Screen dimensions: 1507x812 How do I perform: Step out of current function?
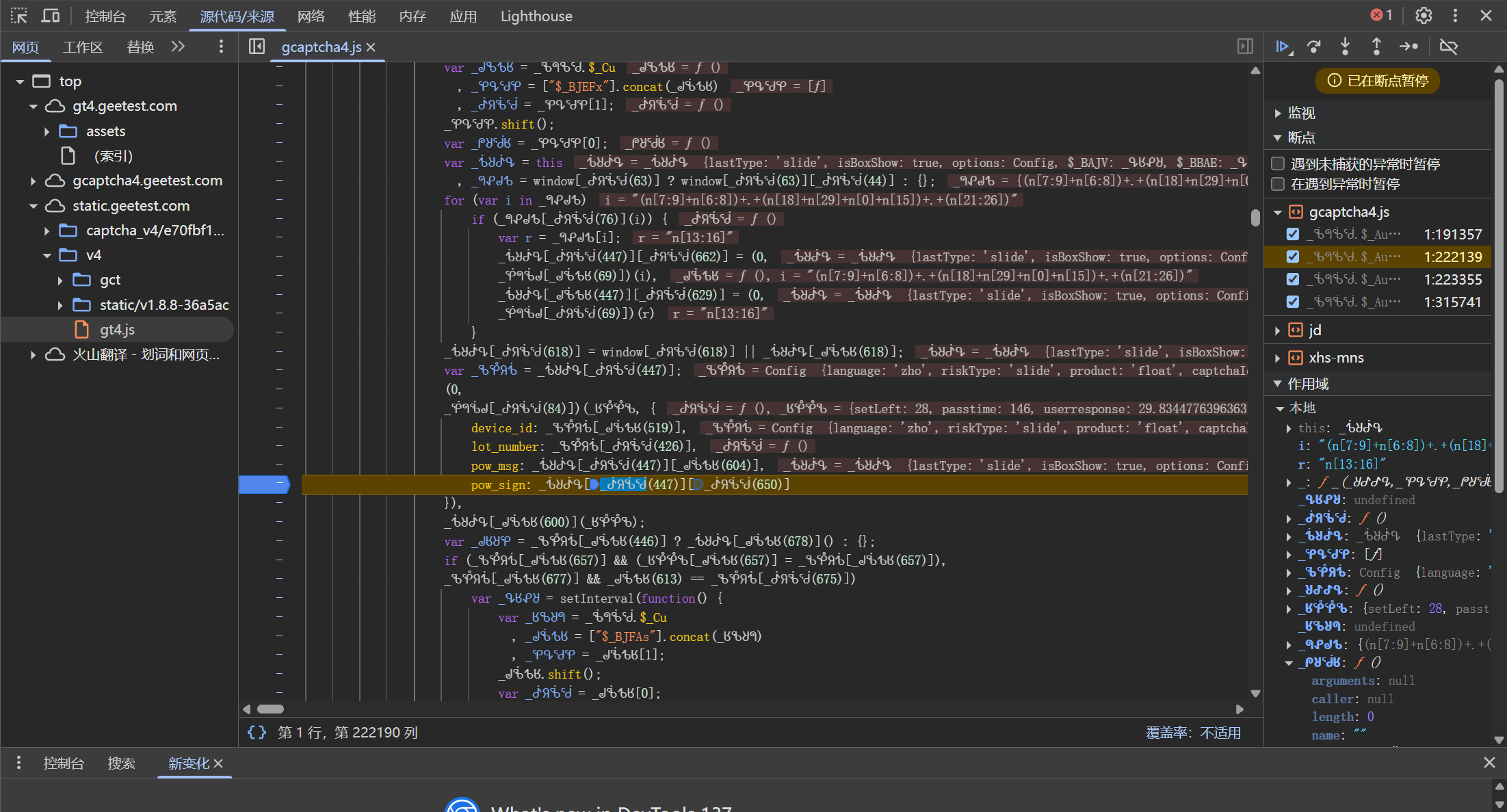[x=1376, y=47]
